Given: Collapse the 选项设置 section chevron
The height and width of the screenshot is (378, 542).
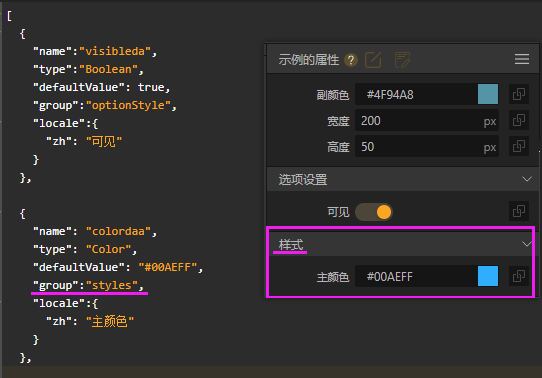Looking at the screenshot, I should pos(526,179).
